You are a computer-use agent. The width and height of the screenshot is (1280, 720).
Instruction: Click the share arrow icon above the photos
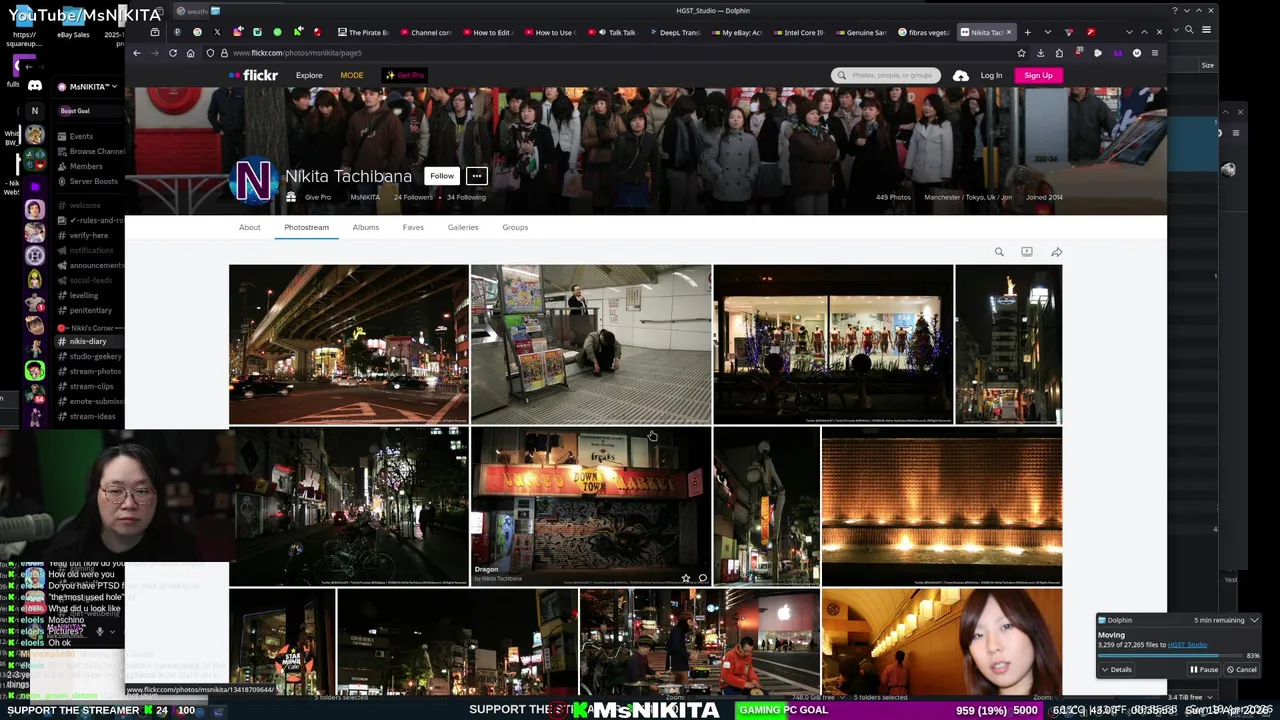1056,252
